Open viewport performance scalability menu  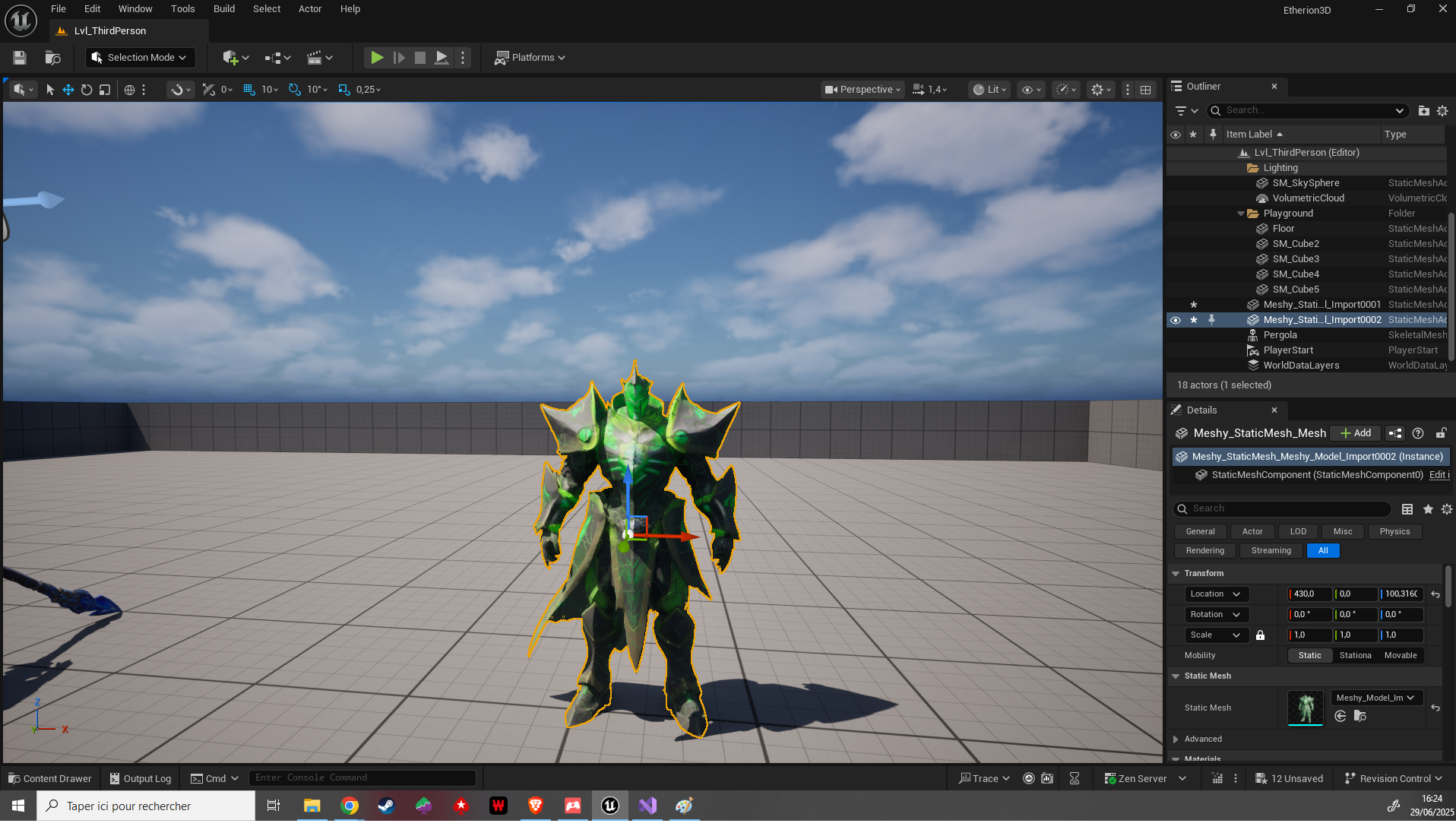click(1066, 90)
